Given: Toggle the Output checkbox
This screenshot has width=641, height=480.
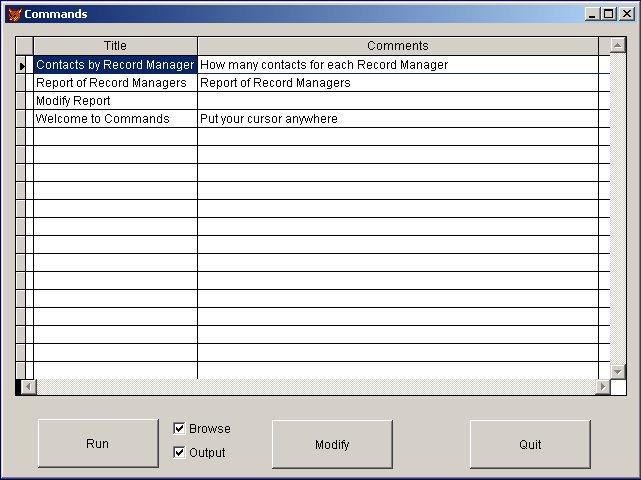Looking at the screenshot, I should 179,452.
